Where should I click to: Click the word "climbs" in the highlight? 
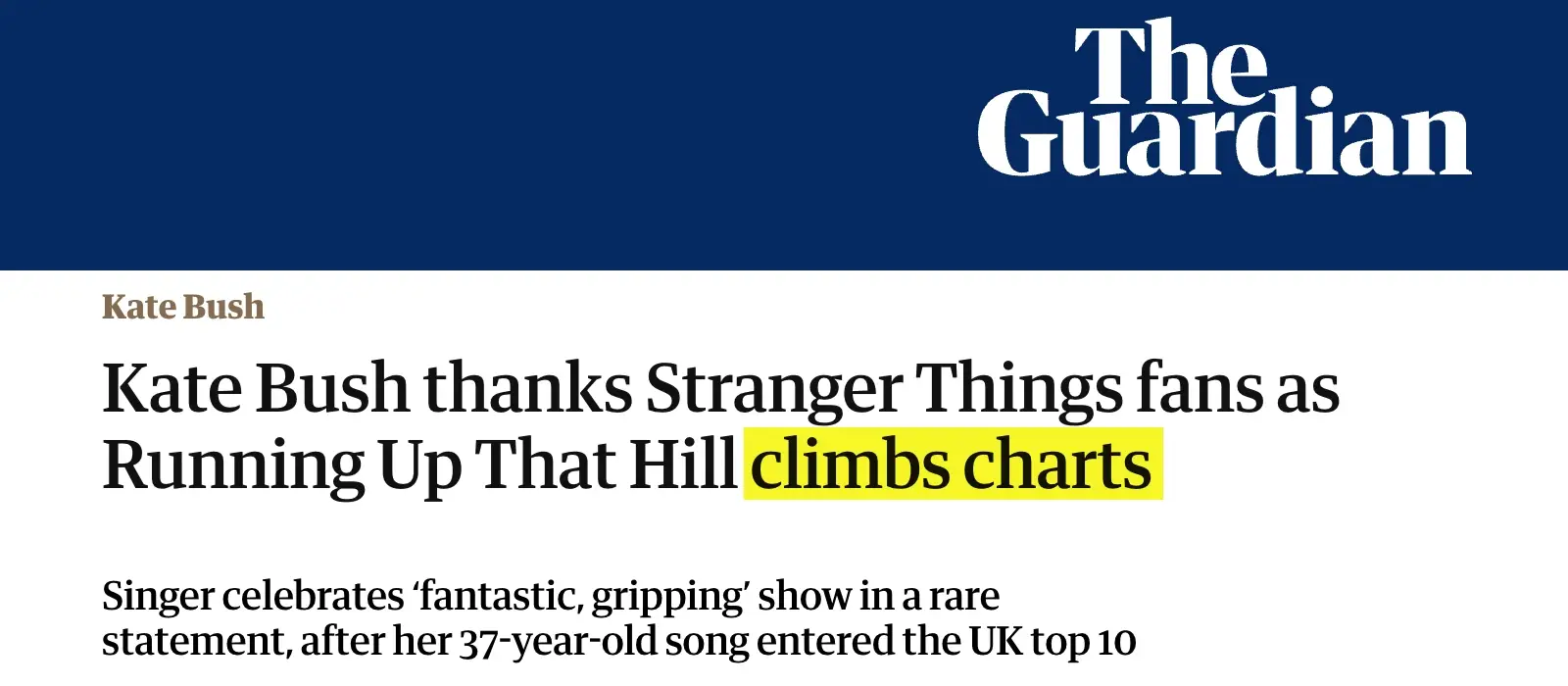point(850,465)
